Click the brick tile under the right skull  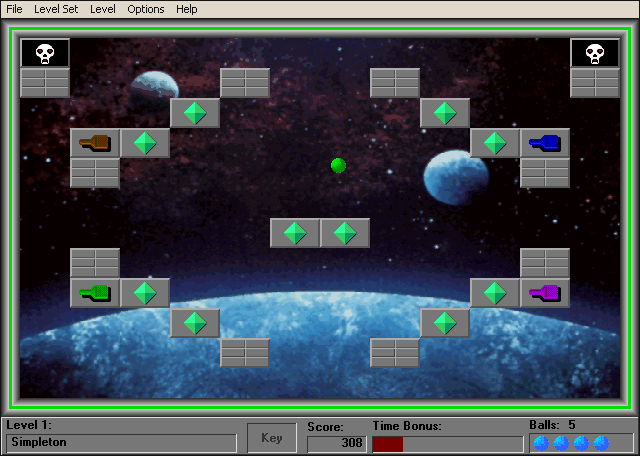[595, 83]
